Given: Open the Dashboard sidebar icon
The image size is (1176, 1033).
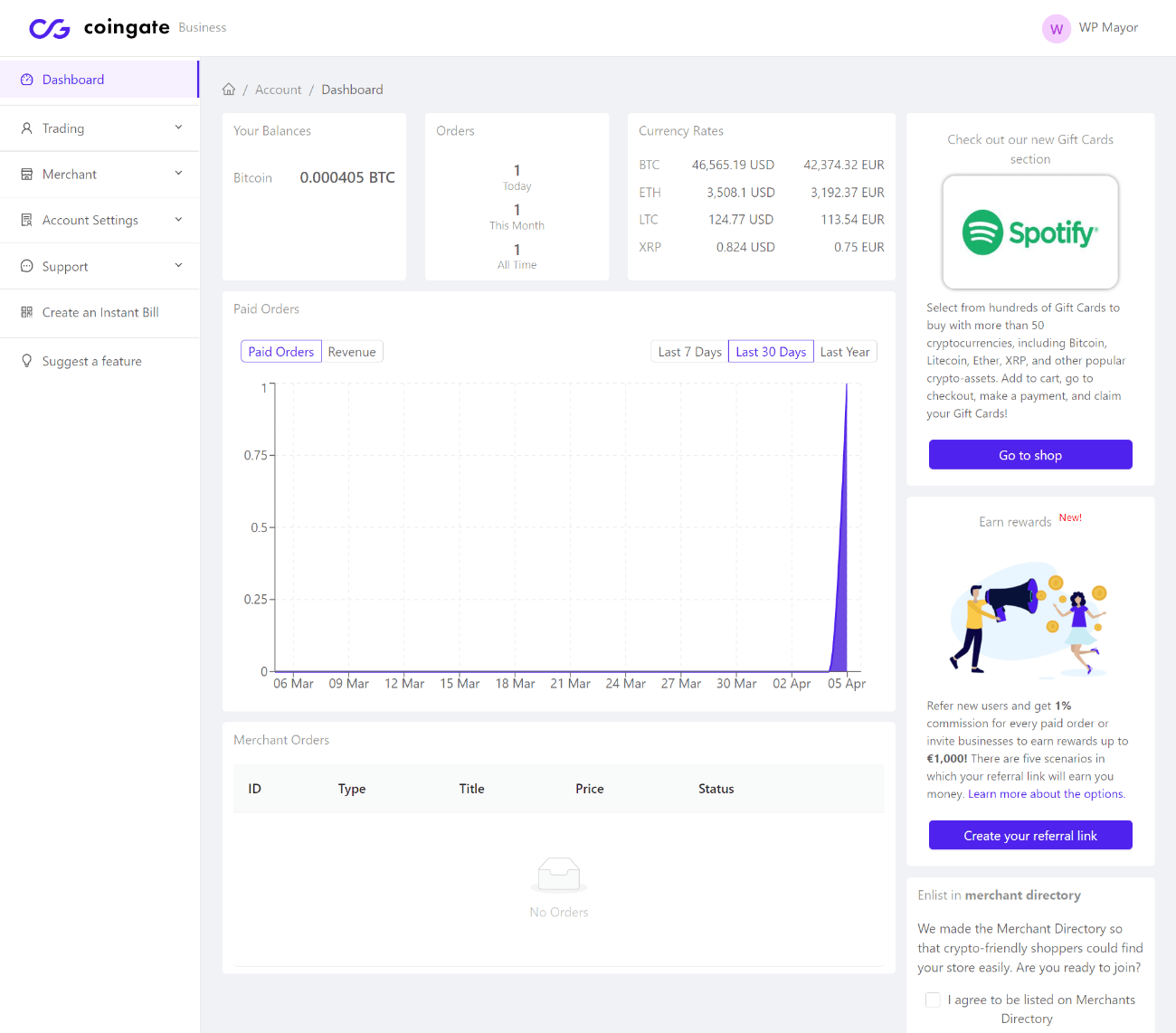Looking at the screenshot, I should point(27,80).
